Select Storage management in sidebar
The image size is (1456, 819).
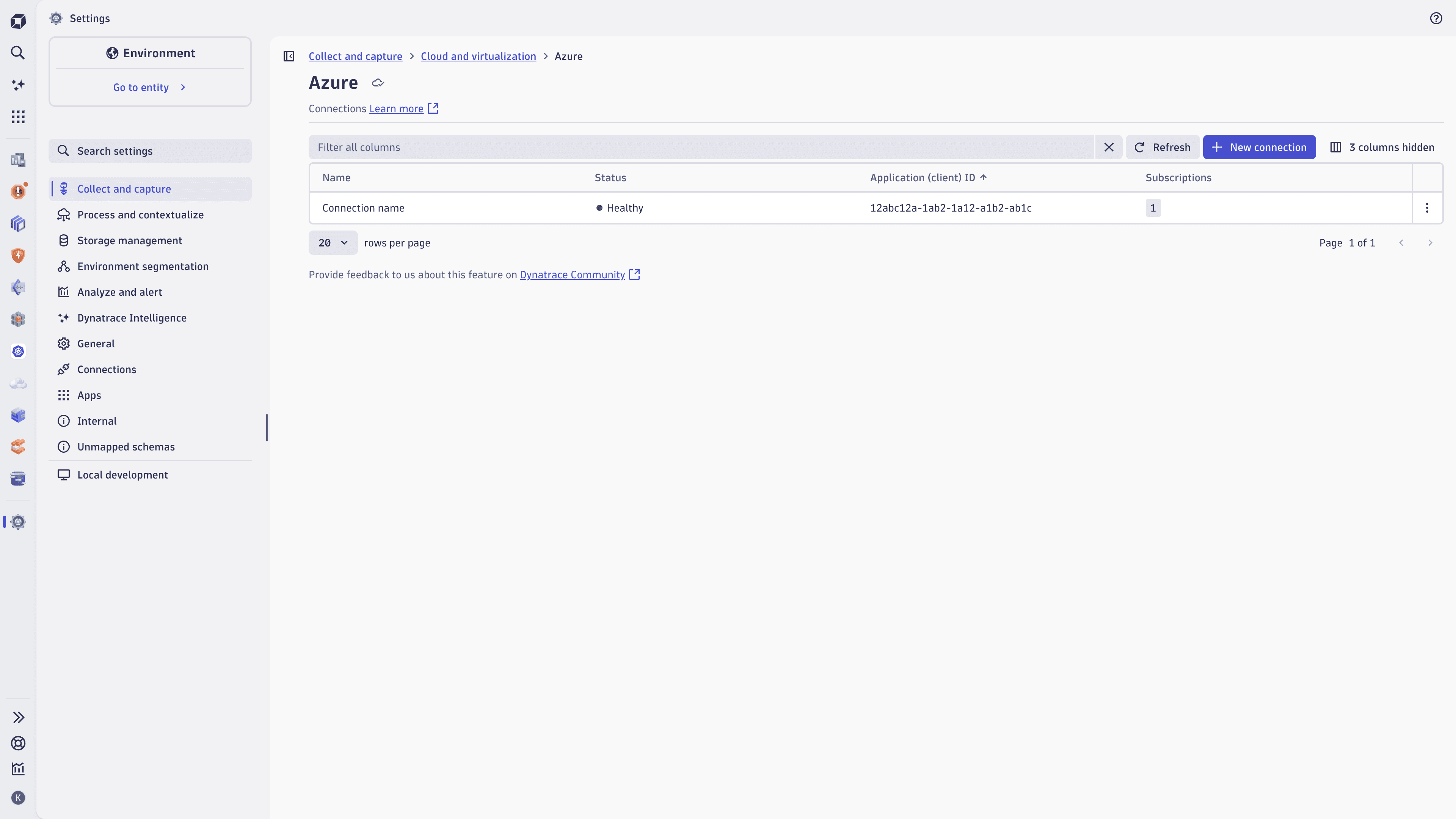(150, 240)
